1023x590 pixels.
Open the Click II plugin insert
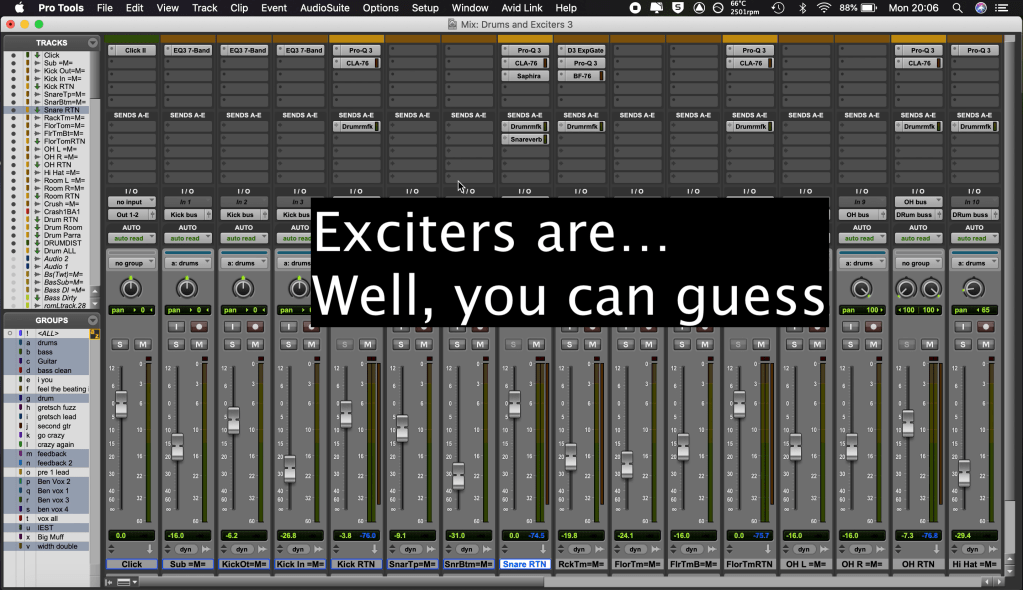coord(131,50)
